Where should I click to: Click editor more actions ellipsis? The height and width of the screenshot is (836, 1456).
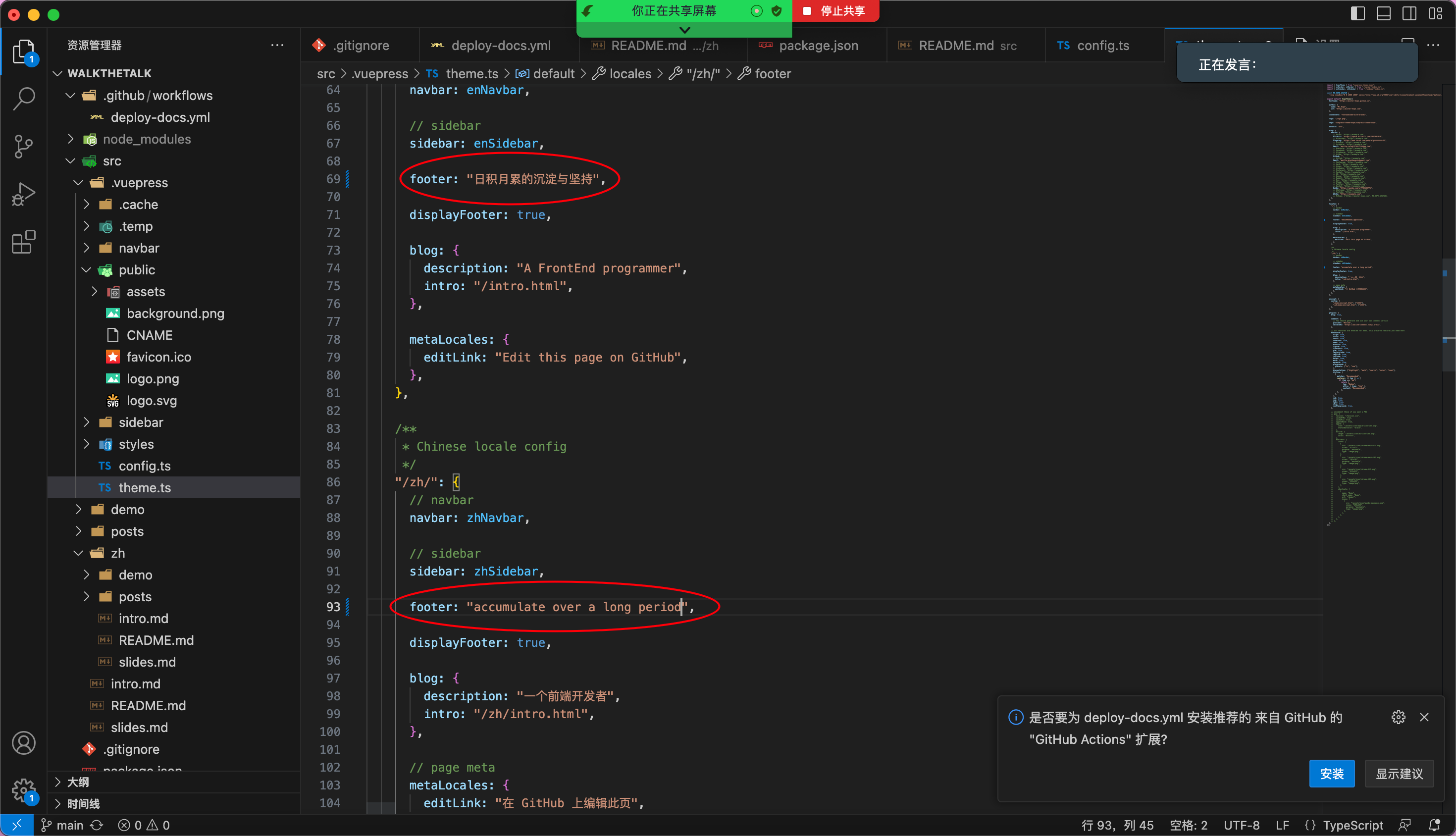click(1434, 45)
